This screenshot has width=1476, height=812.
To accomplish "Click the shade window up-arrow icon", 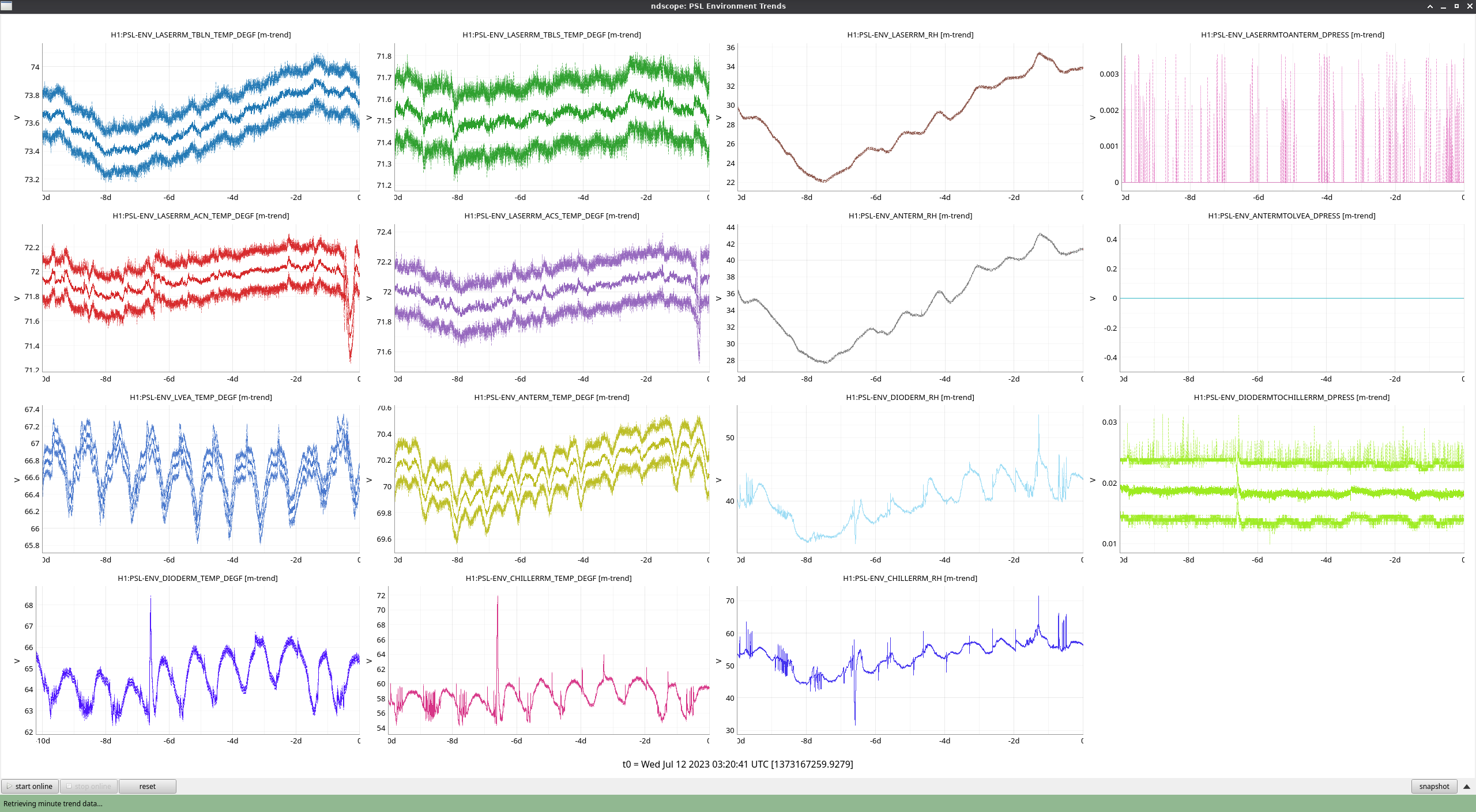I will point(1430,6).
